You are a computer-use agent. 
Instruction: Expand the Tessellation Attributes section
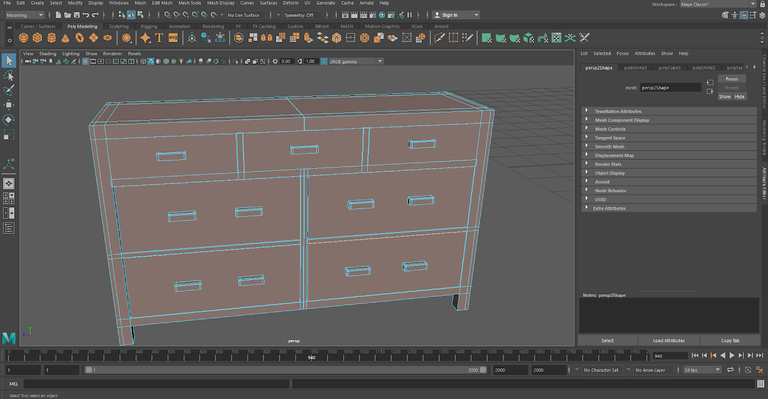(669, 111)
